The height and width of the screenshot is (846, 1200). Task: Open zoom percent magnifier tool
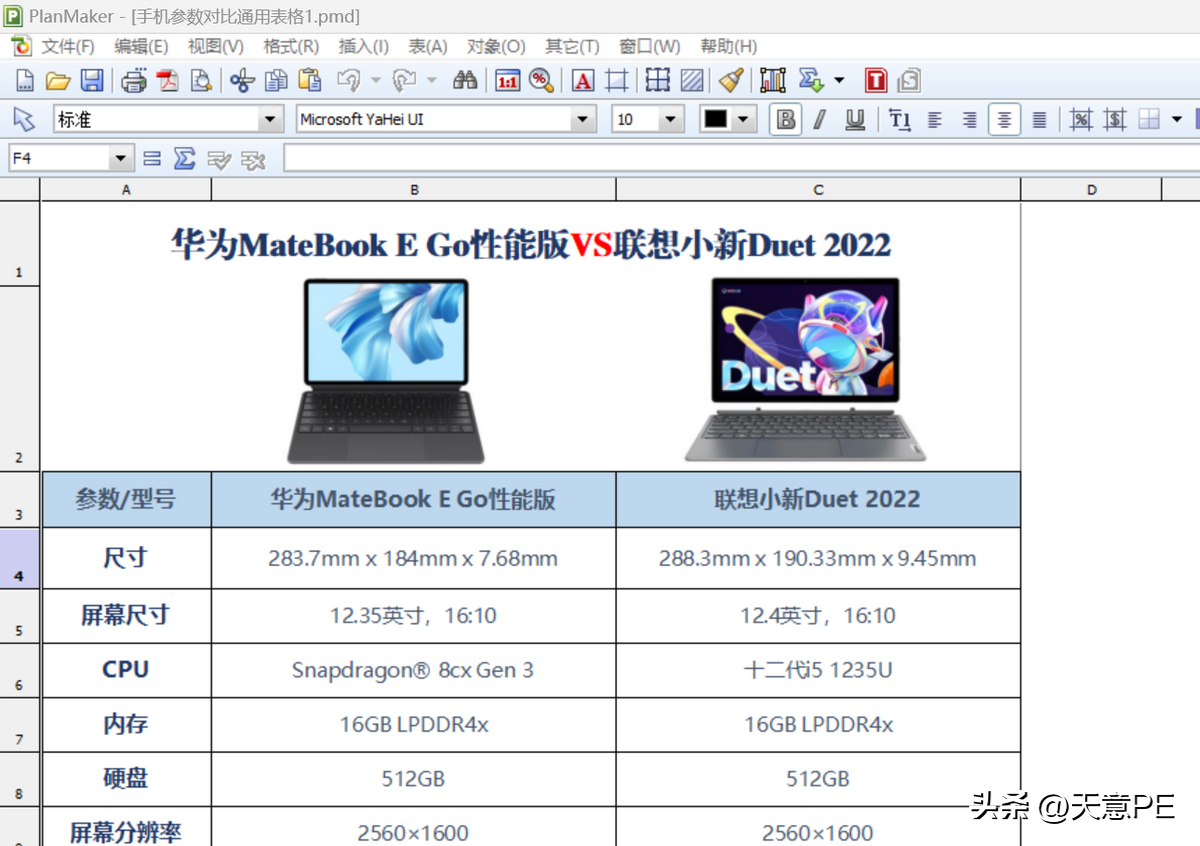click(542, 81)
